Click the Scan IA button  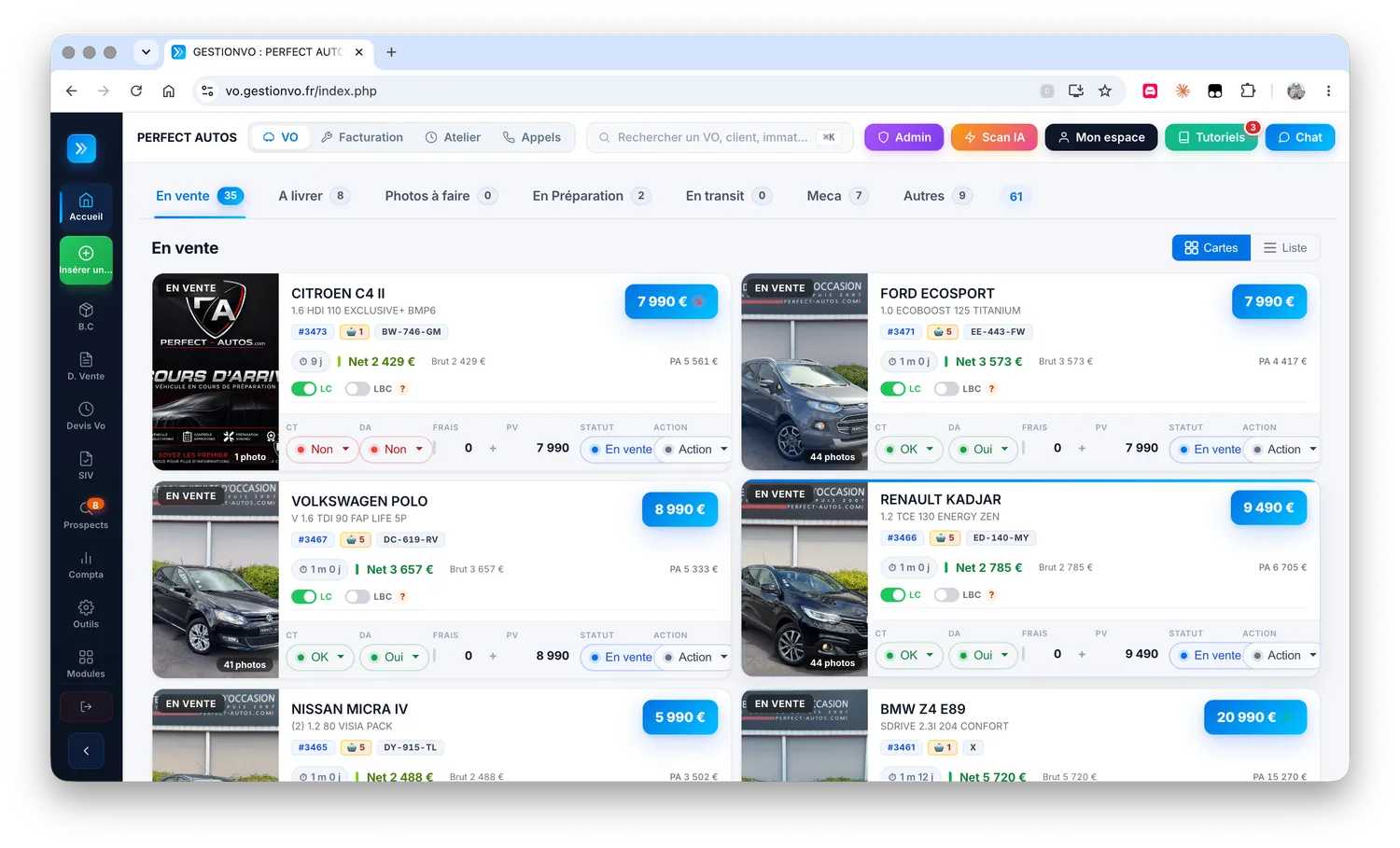tap(994, 137)
